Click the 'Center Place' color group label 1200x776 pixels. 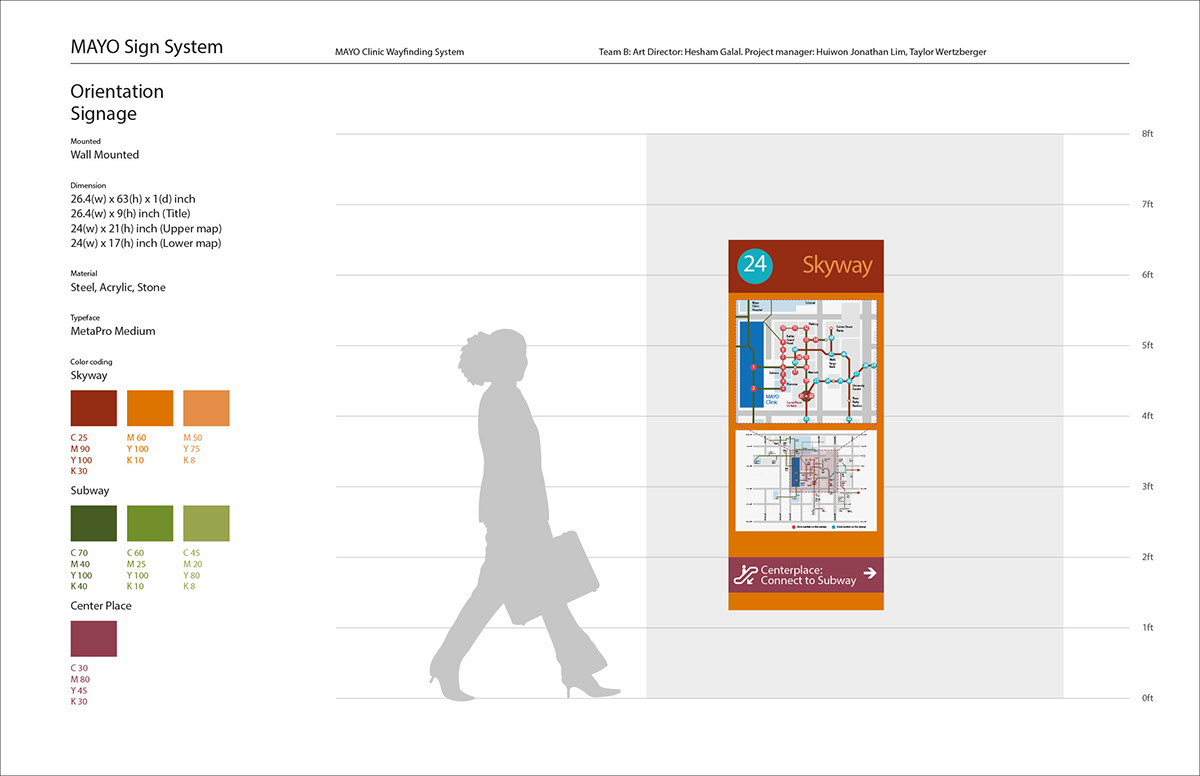point(101,606)
